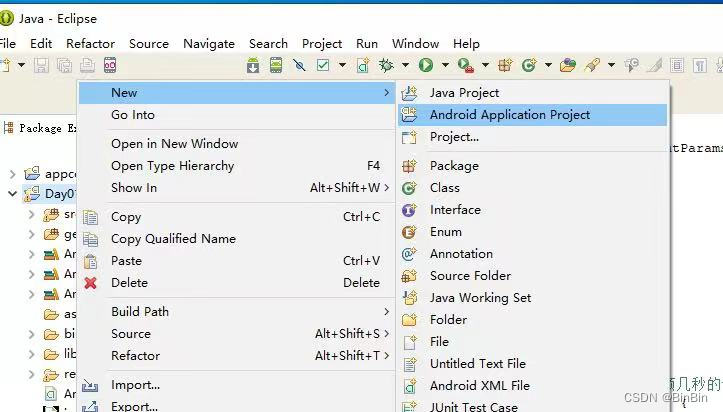Open the Project menu

[x=322, y=44]
